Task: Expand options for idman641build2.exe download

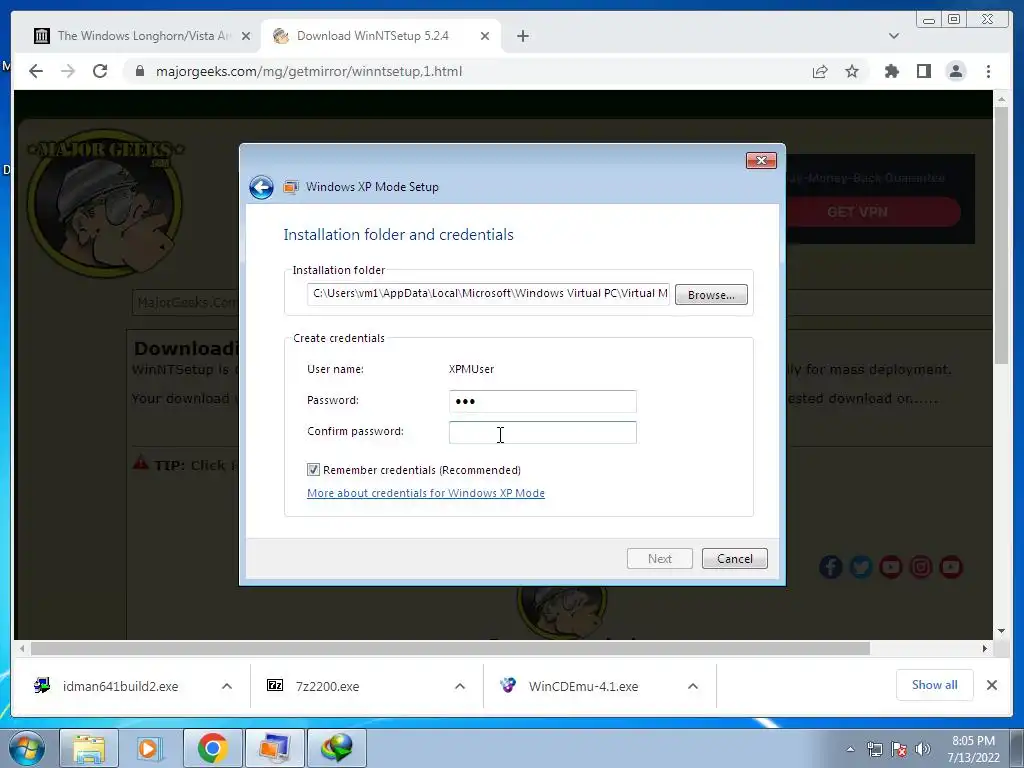Action: [x=227, y=686]
